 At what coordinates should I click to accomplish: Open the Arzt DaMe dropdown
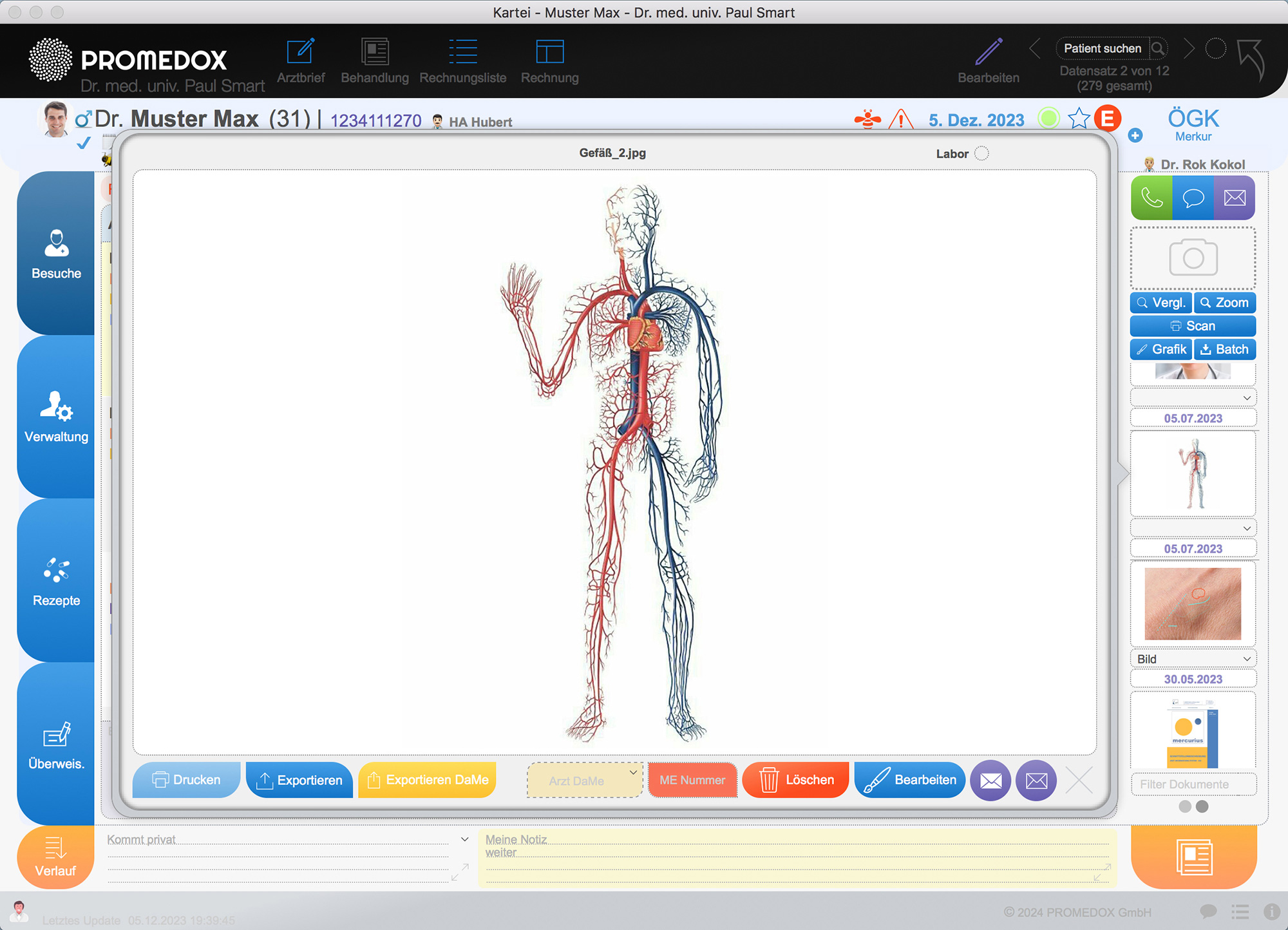585,780
